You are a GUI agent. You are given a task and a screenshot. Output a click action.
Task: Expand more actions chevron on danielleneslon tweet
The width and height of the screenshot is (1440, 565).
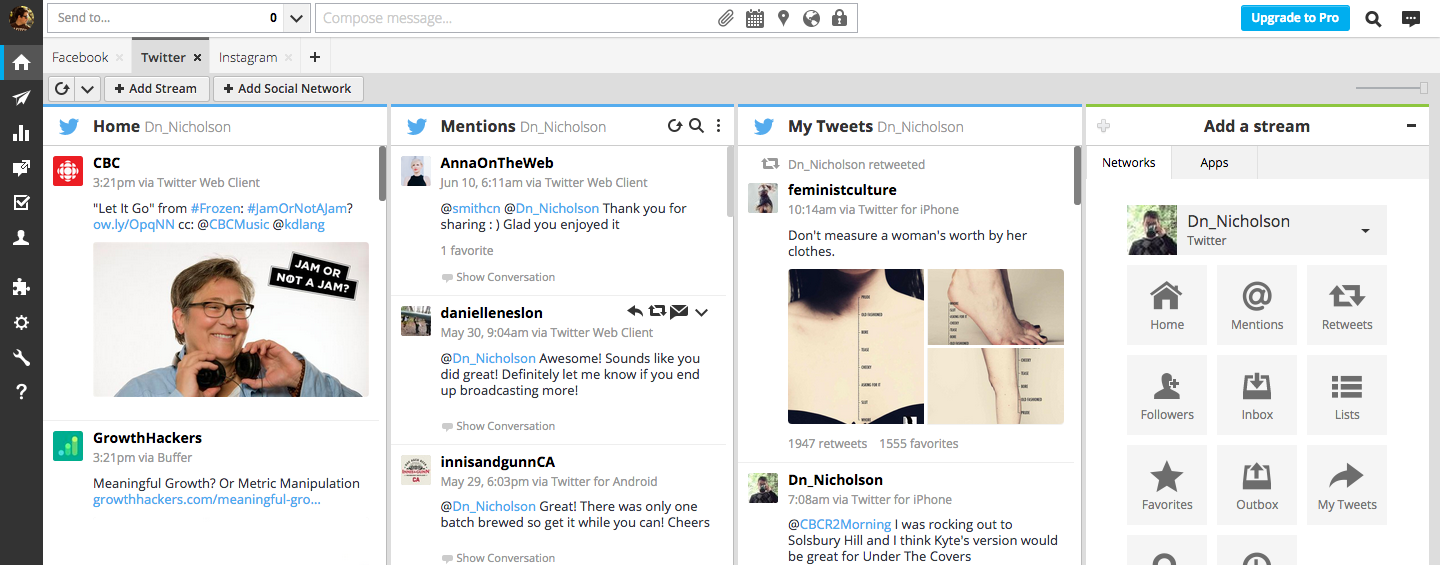point(702,312)
